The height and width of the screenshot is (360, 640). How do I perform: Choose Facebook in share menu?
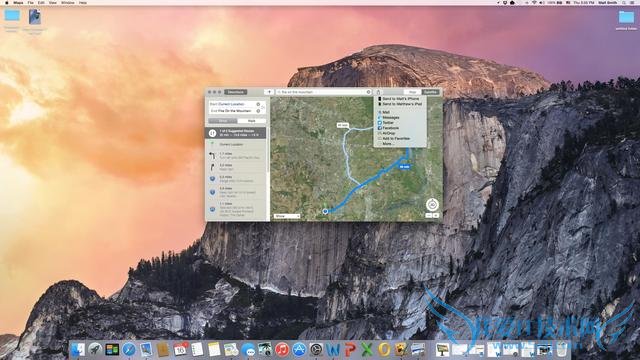tap(400, 128)
